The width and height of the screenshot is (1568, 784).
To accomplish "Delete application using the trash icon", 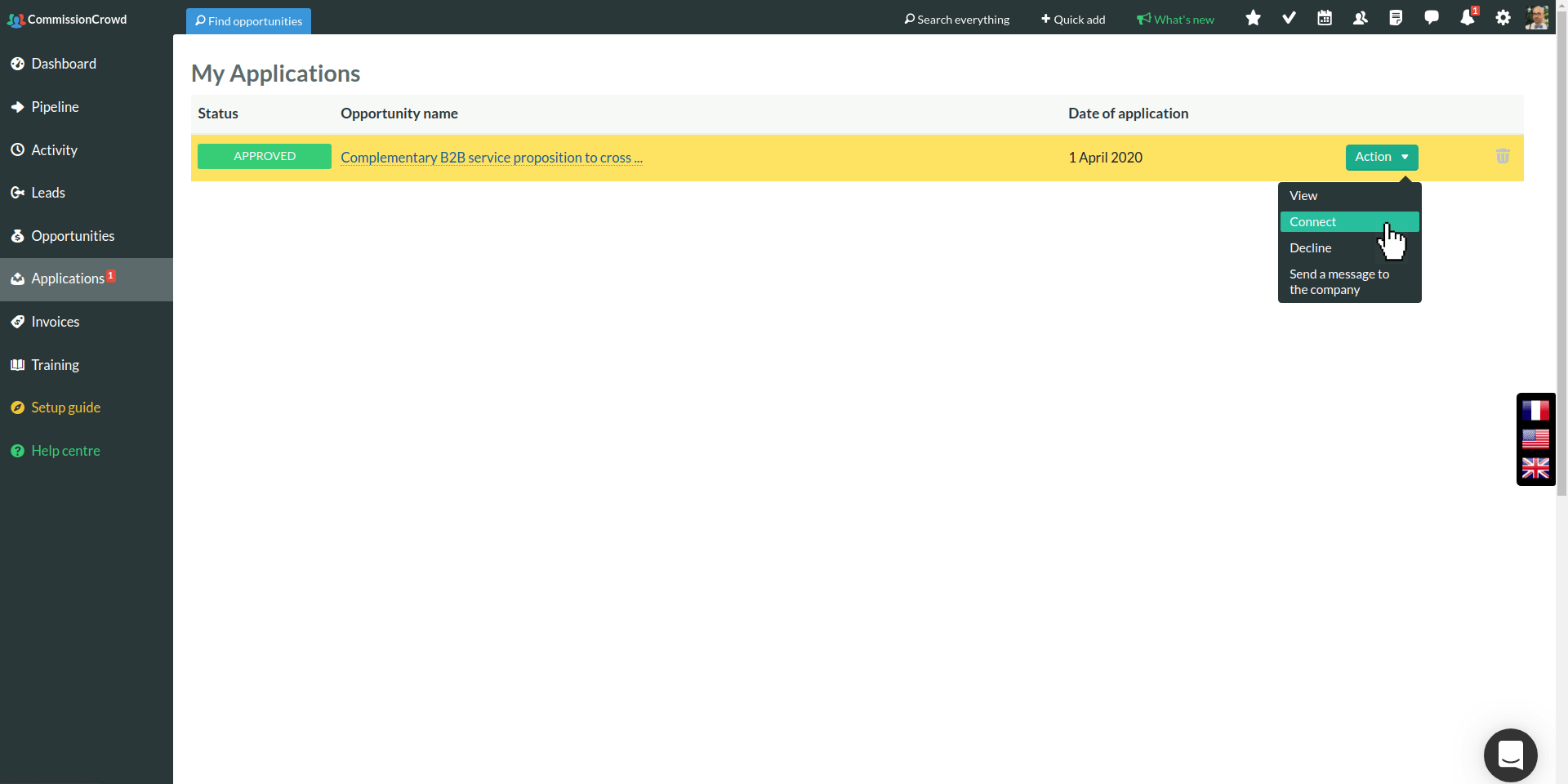I will [x=1503, y=156].
